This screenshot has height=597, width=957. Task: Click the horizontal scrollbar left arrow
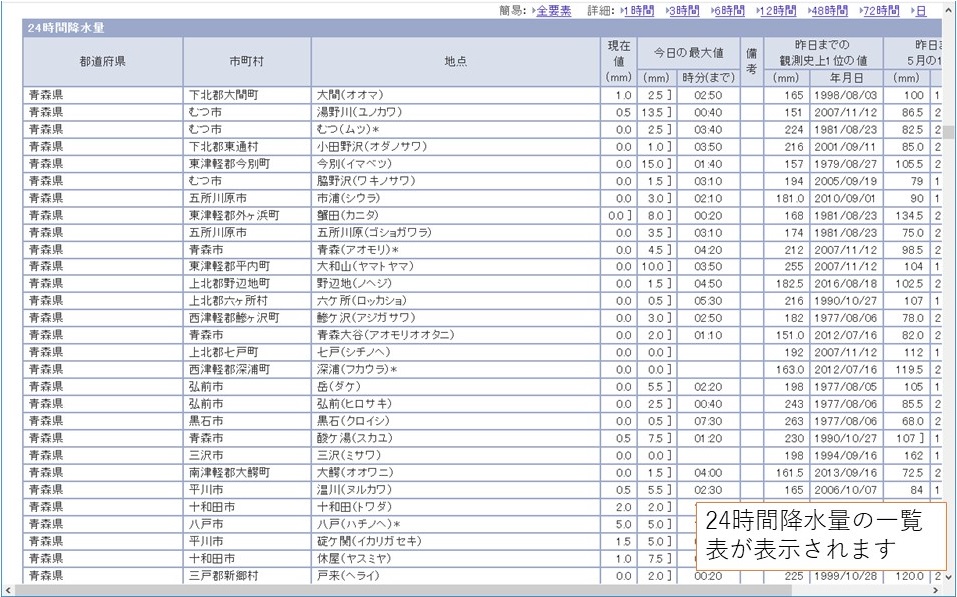8,590
